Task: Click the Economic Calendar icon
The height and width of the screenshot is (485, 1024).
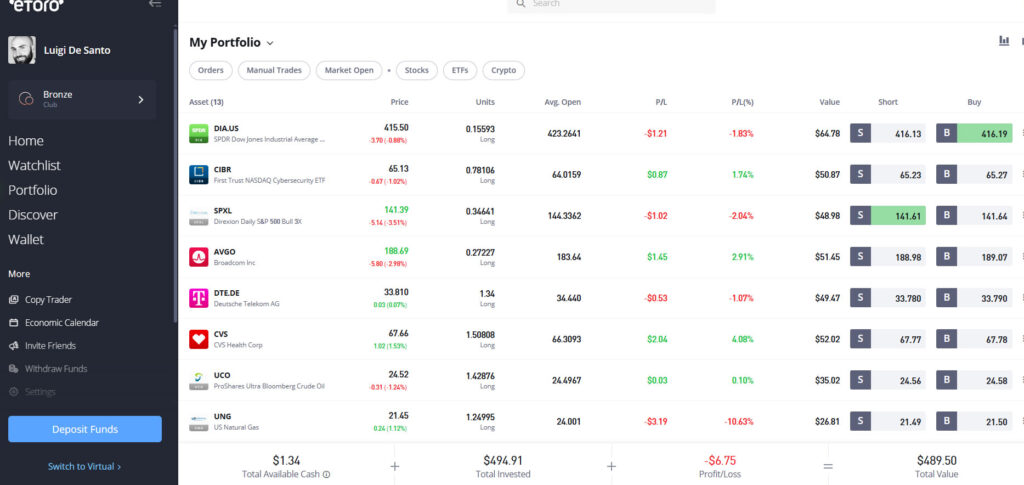Action: click(x=14, y=323)
